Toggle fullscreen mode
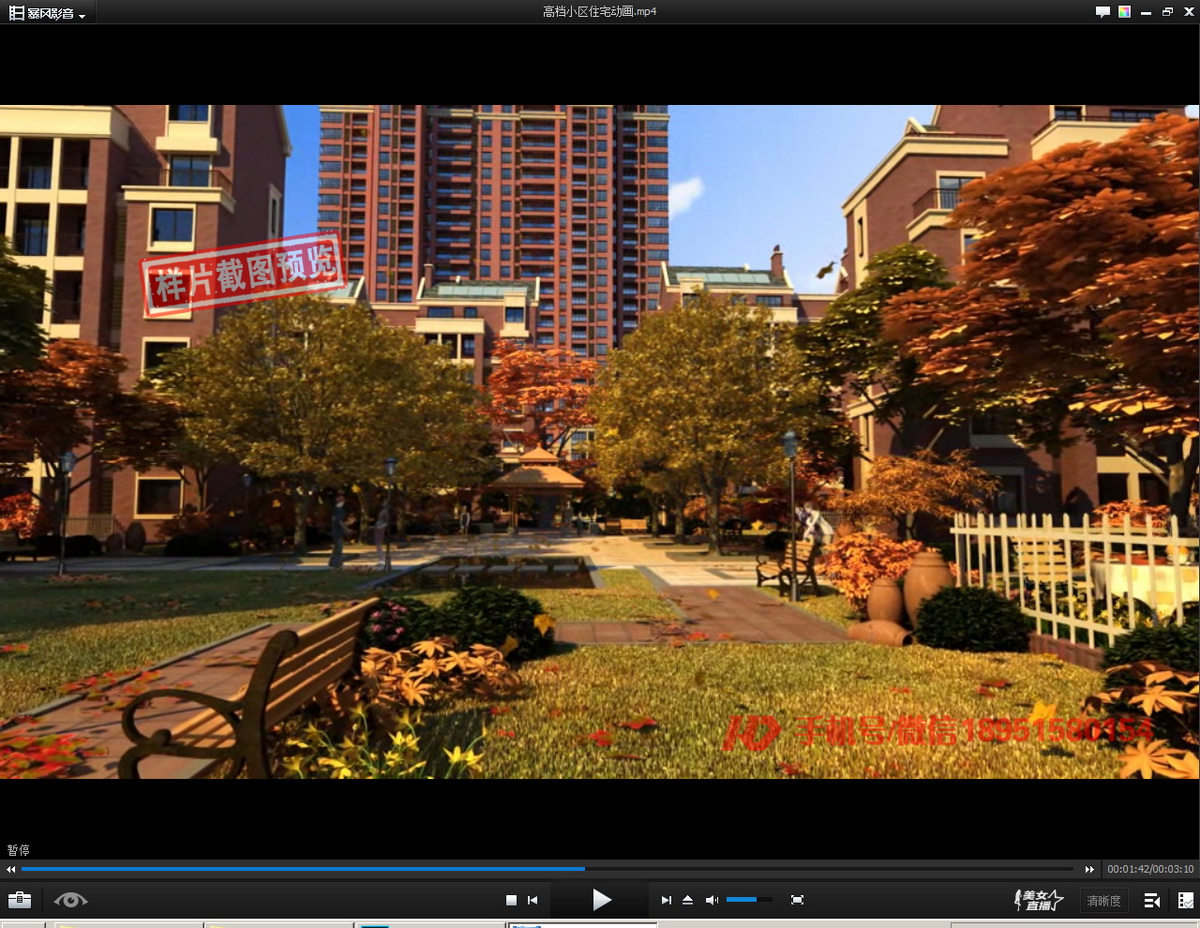Viewport: 1200px width, 928px height. coord(797,900)
